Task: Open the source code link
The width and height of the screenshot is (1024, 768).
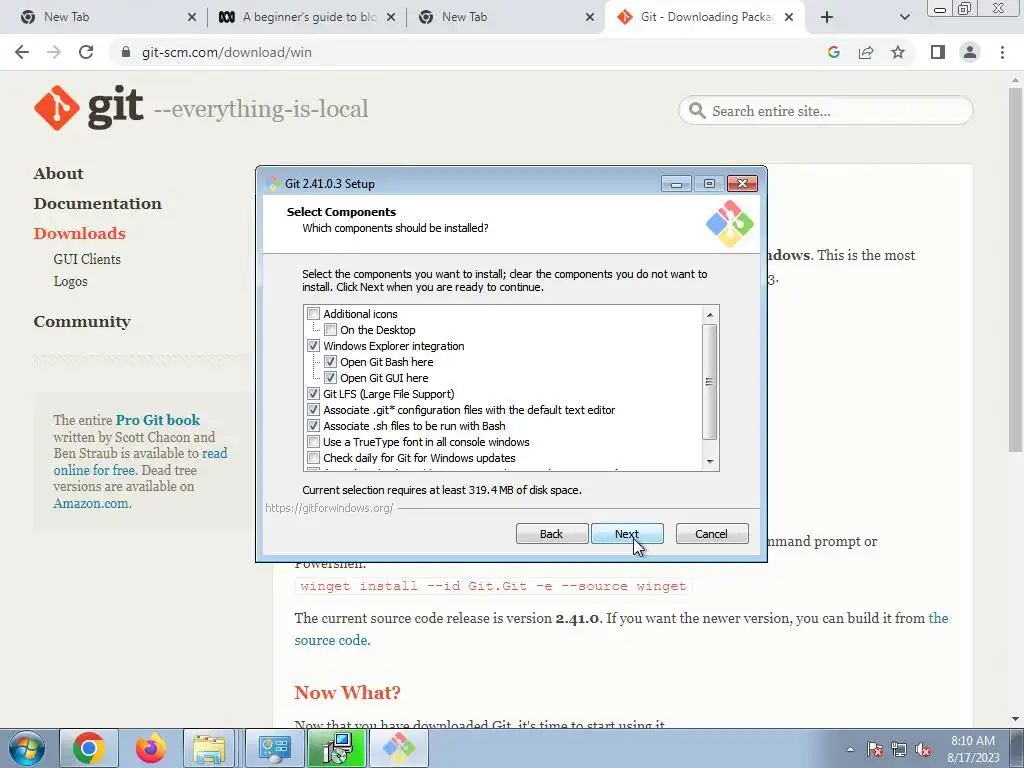Action: pos(621,629)
